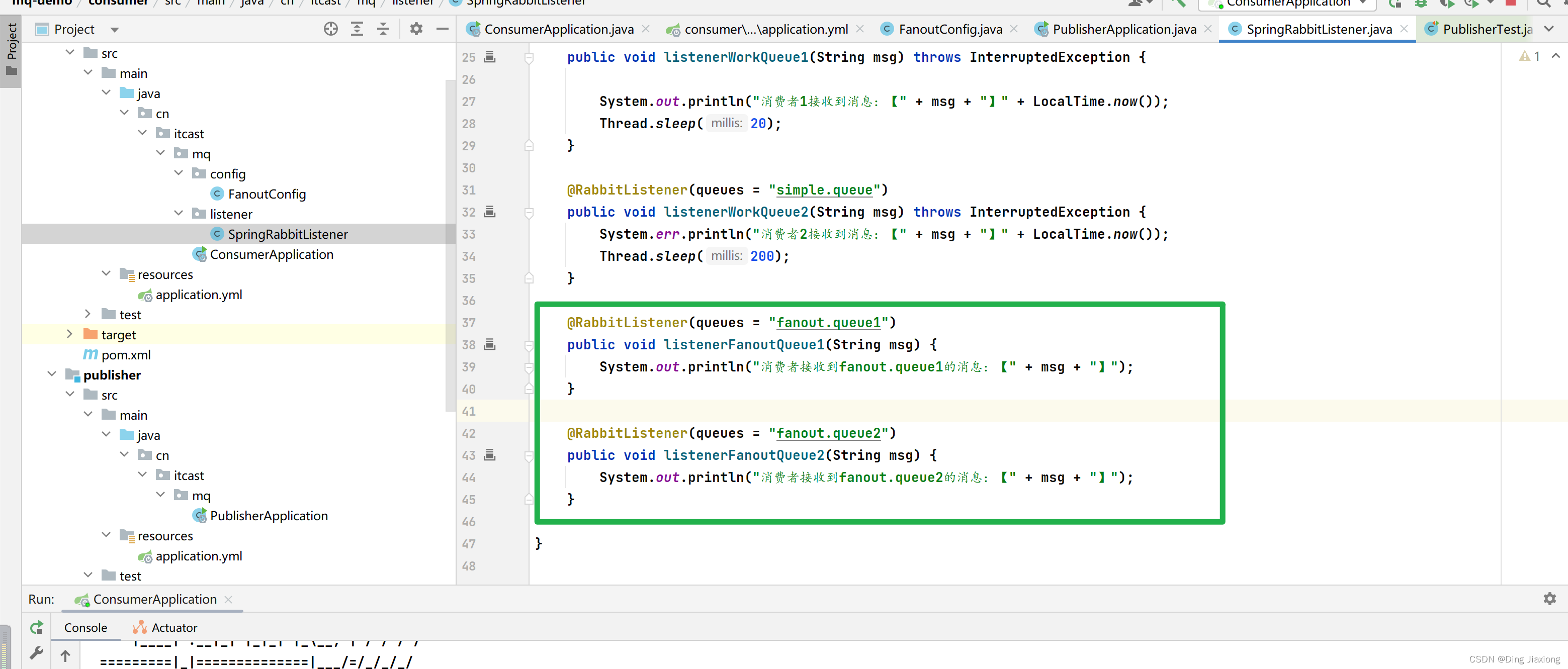
Task: Click the Run panel settings gear icon
Action: pos(1550,599)
